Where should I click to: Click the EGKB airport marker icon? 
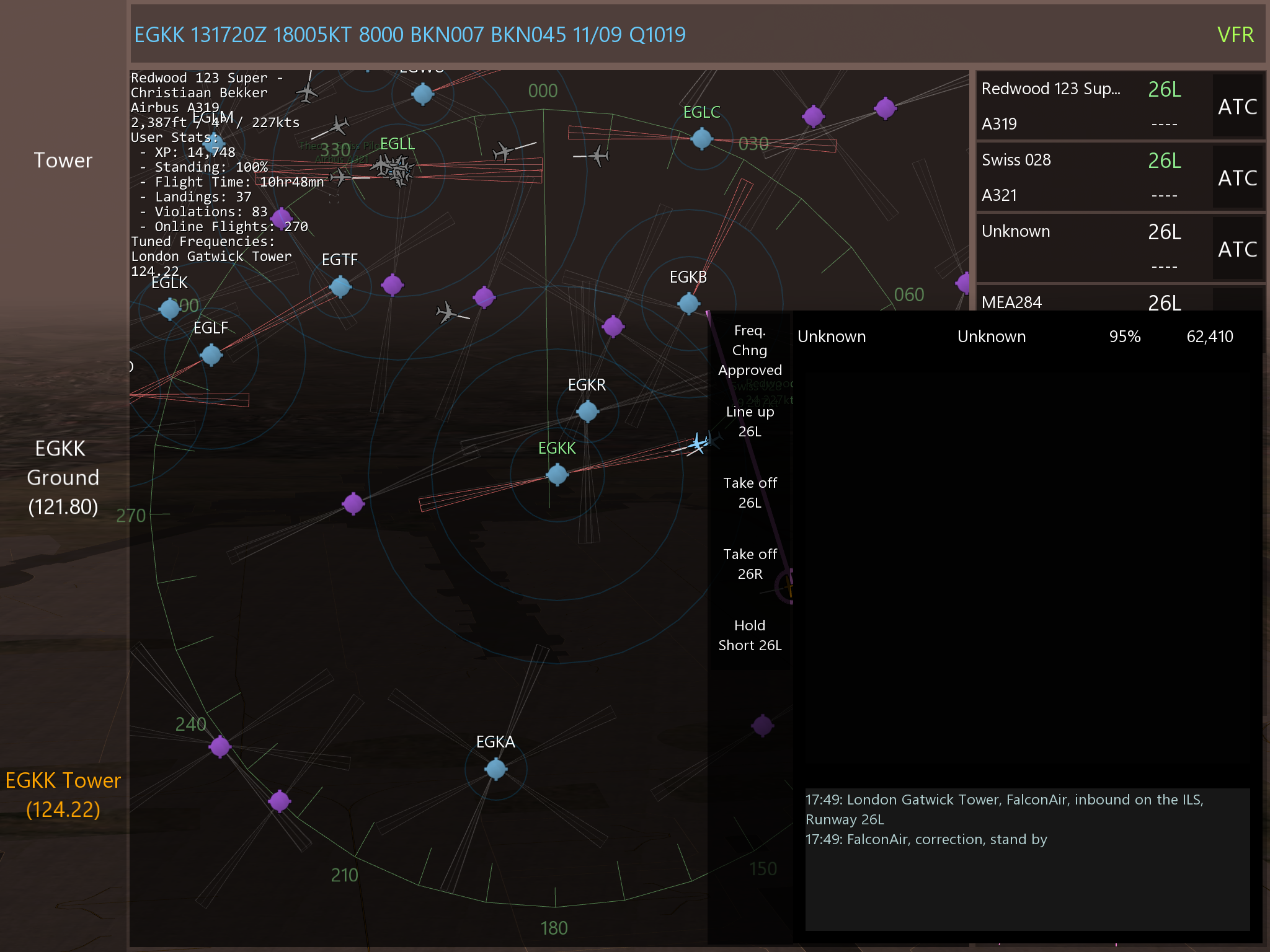point(688,304)
